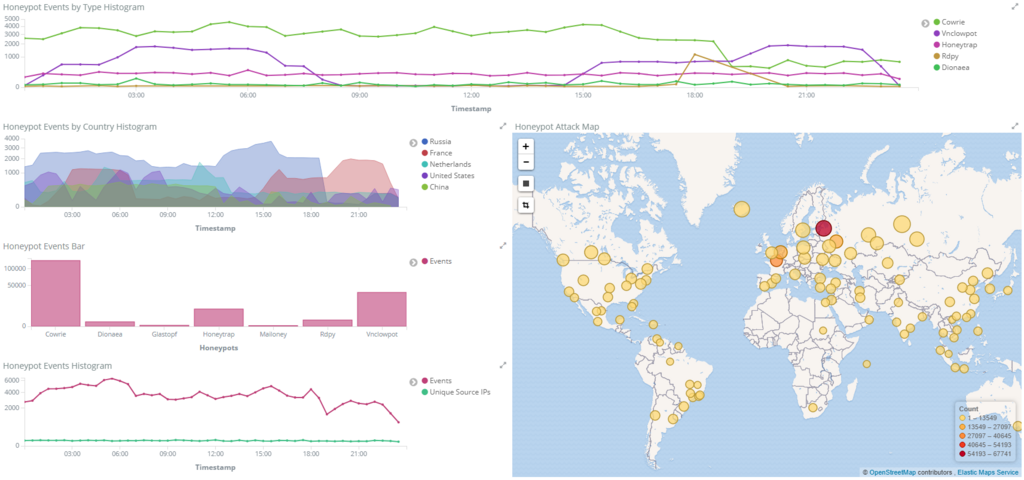The height and width of the screenshot is (480, 1024).
Task: Click the Honeypot Events Histogram title
Action: coord(57,366)
